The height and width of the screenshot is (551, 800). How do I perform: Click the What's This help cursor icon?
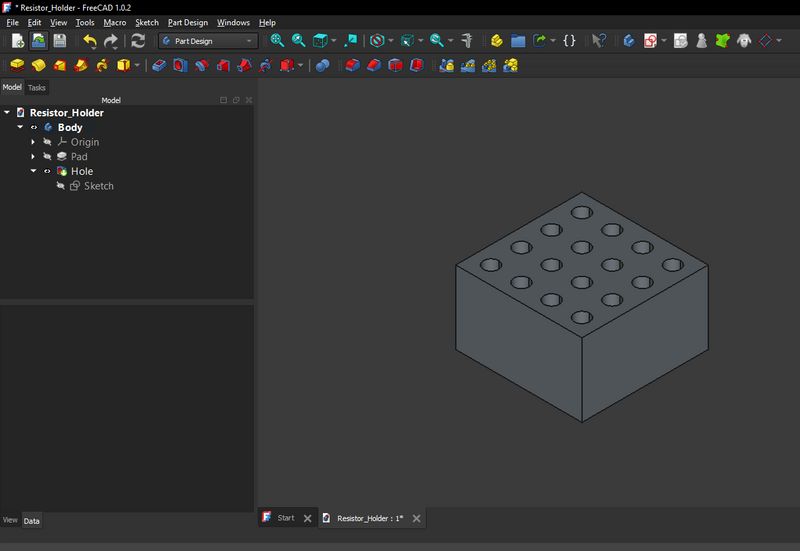point(598,41)
